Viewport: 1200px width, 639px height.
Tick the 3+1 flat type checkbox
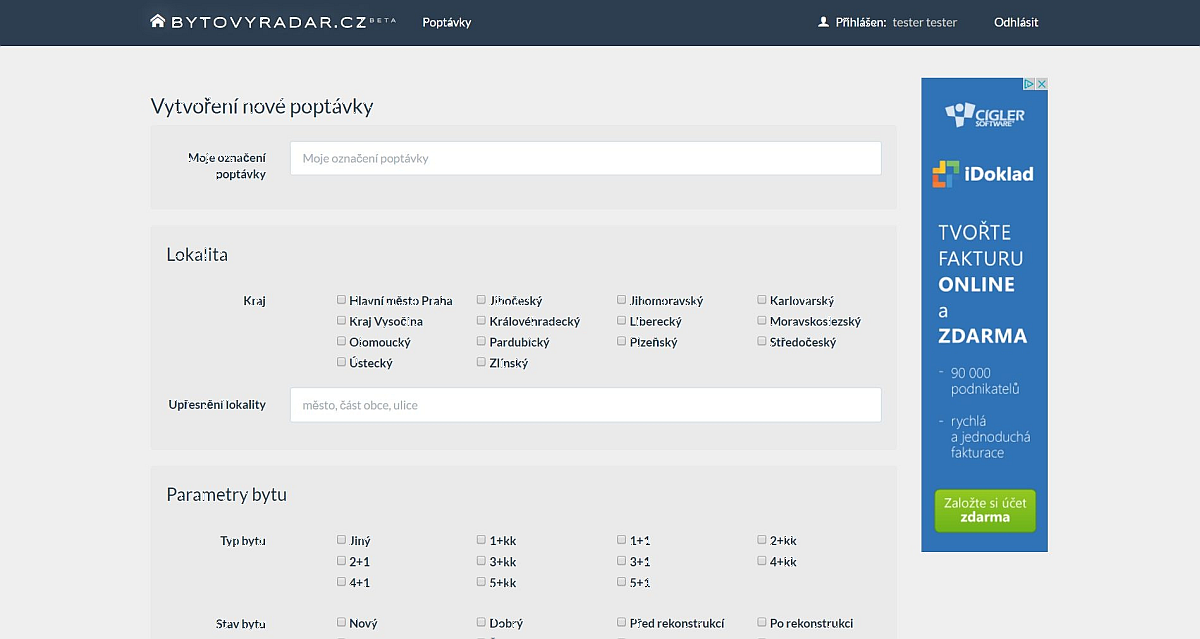click(622, 561)
